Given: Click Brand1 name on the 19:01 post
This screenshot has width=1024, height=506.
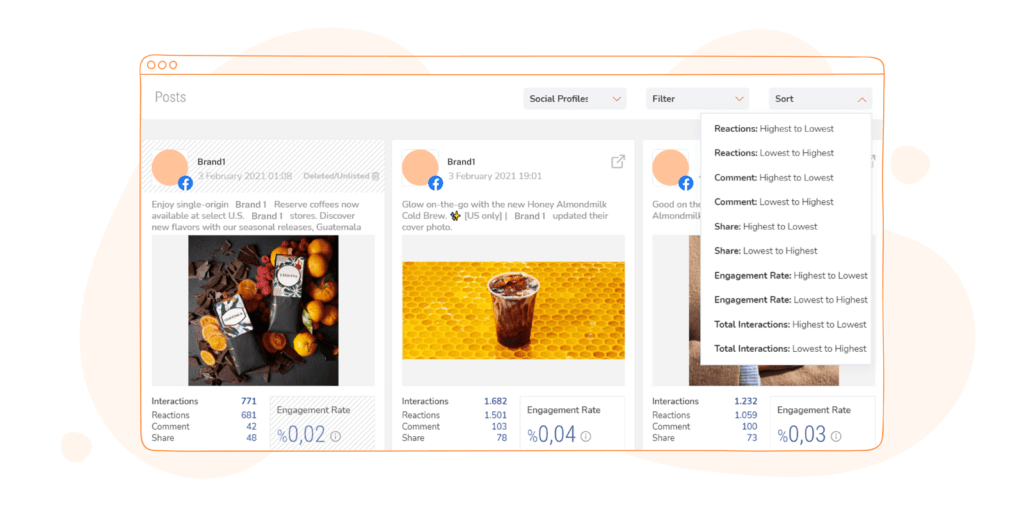Looking at the screenshot, I should click(x=461, y=162).
